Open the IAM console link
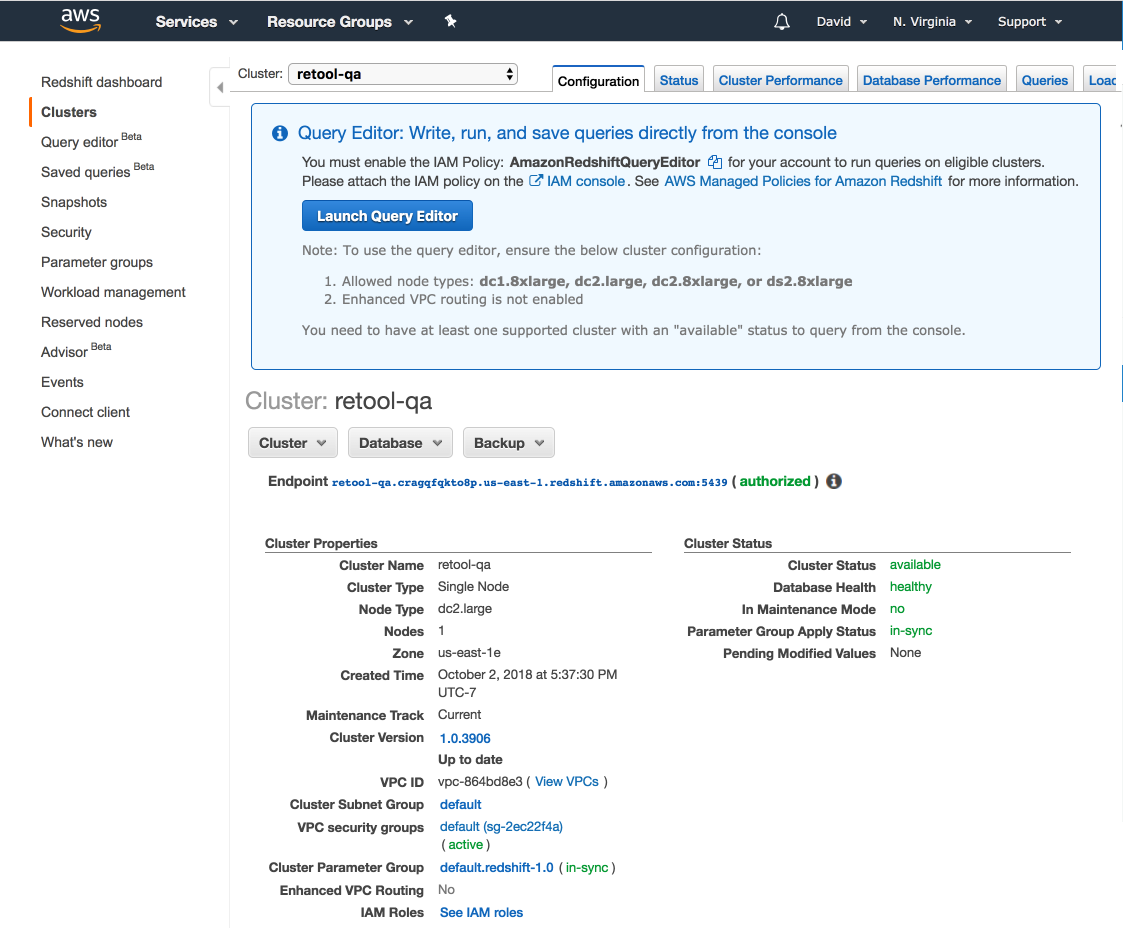1123x928 pixels. (586, 181)
